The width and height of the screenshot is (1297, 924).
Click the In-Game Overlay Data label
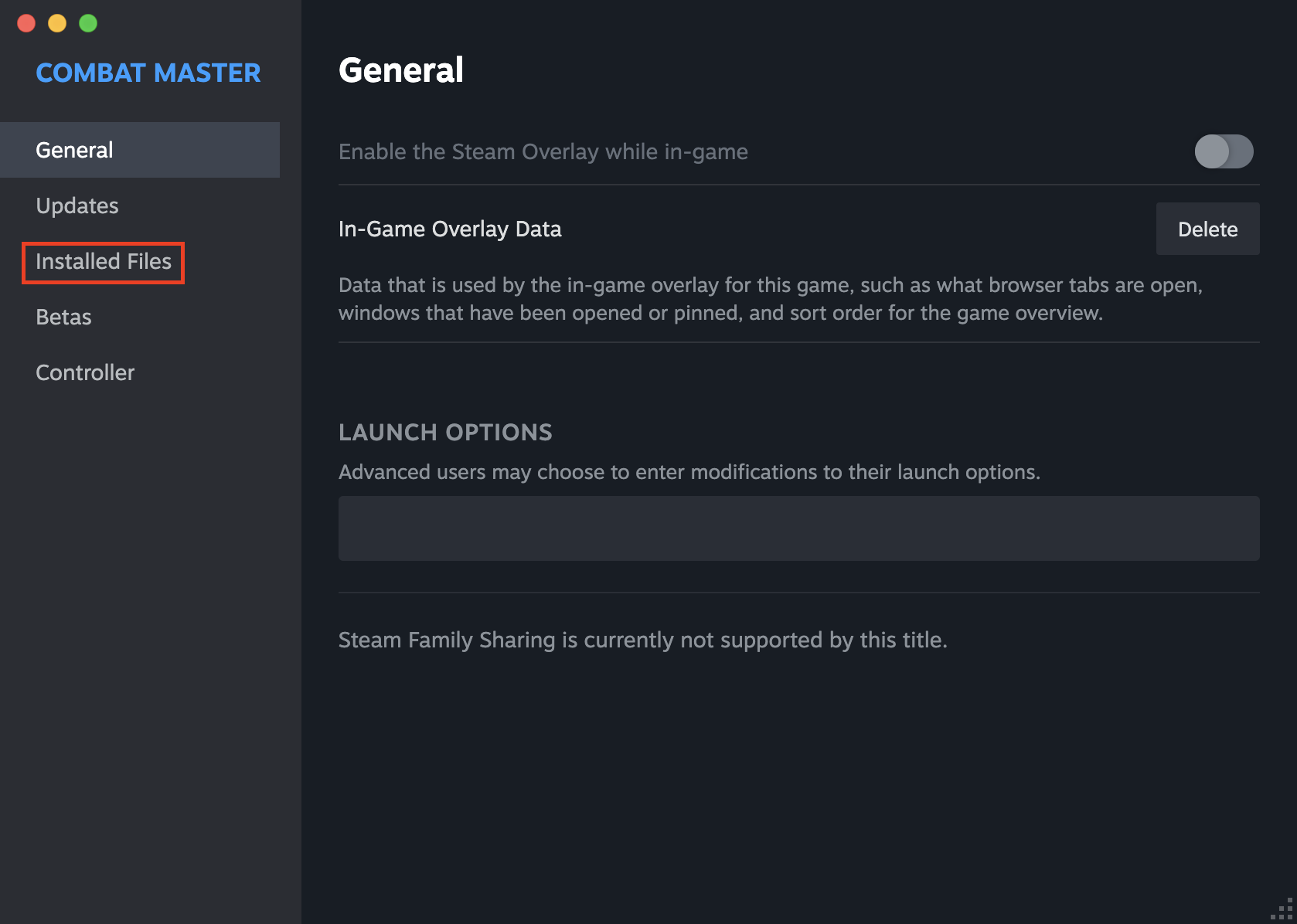(x=450, y=229)
